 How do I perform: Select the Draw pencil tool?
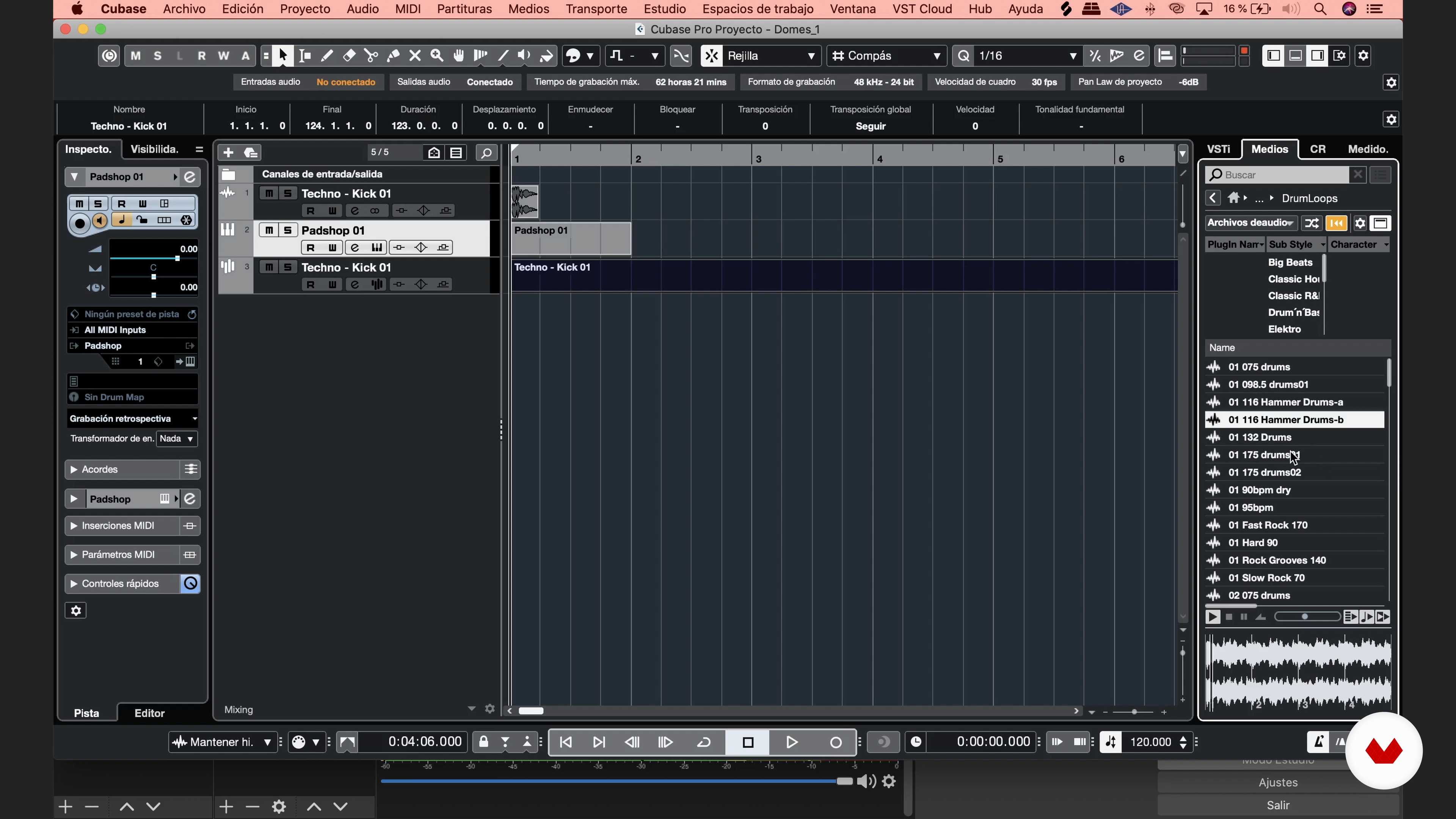click(327, 55)
